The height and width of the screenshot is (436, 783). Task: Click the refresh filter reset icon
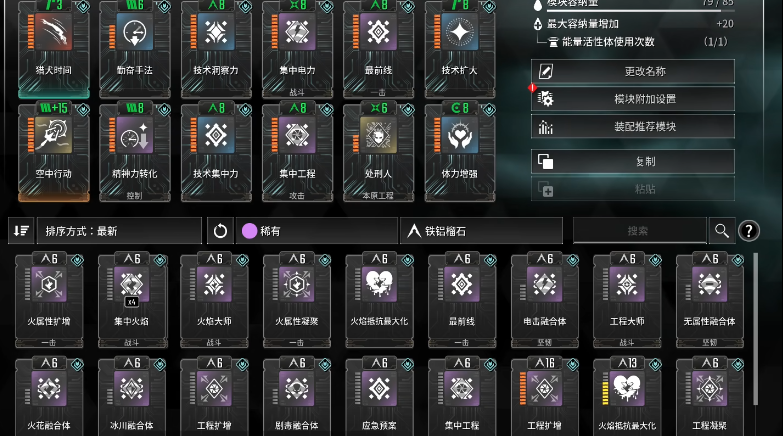click(x=220, y=231)
